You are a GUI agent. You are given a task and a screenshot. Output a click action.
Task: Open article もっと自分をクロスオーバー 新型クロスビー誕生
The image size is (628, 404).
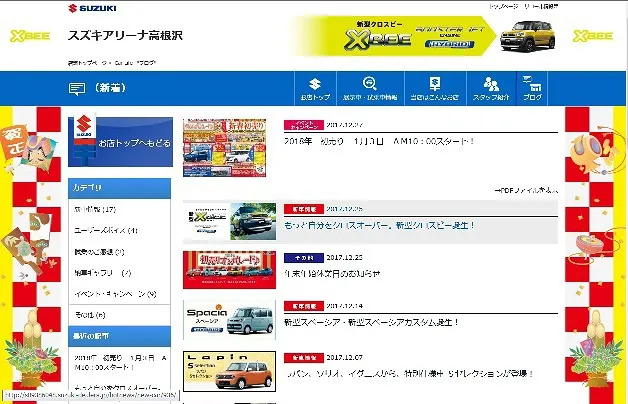pyautogui.click(x=380, y=225)
